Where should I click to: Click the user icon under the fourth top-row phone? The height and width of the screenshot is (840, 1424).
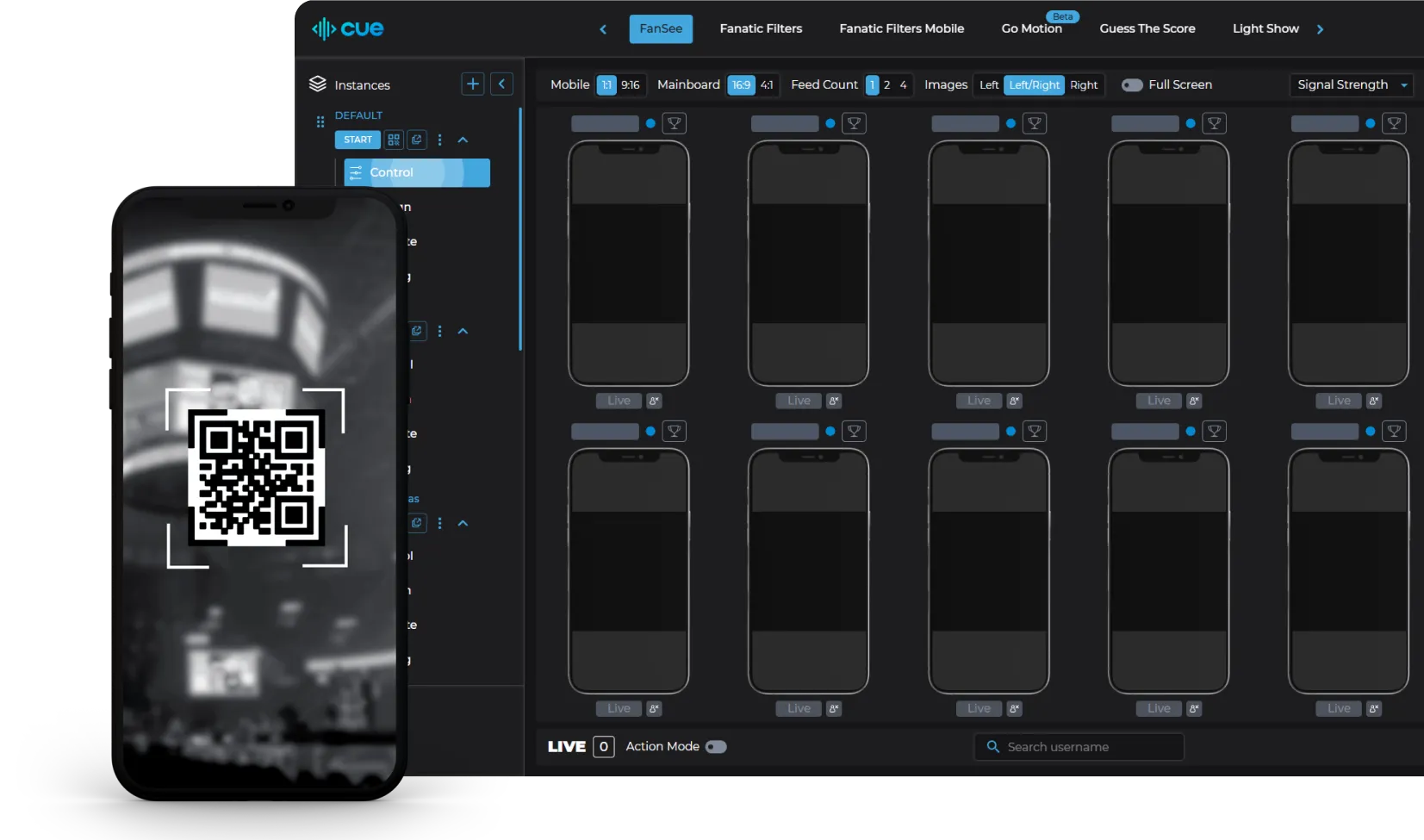point(1194,401)
